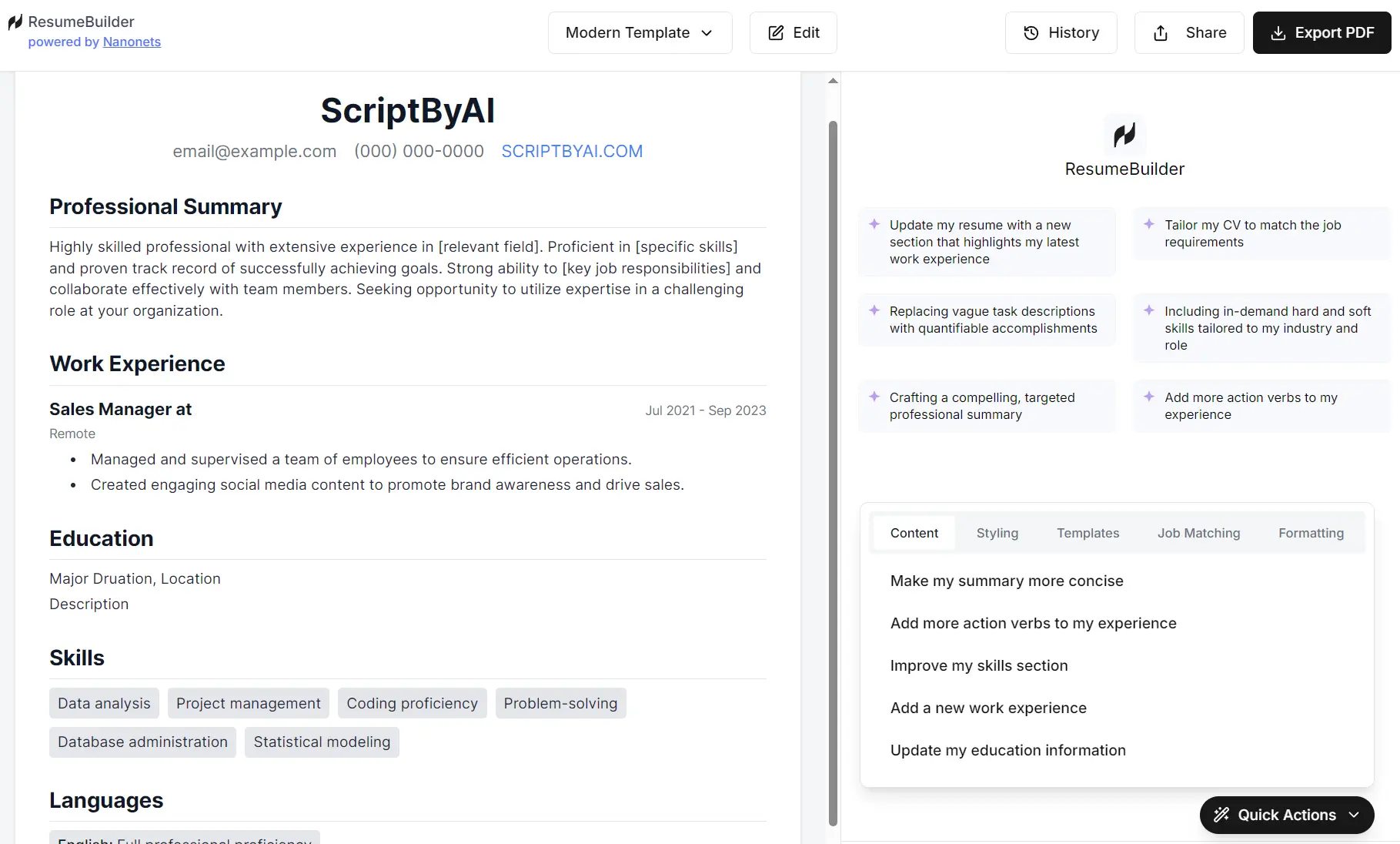Click the Export PDF download icon
1400x844 pixels.
point(1279,32)
